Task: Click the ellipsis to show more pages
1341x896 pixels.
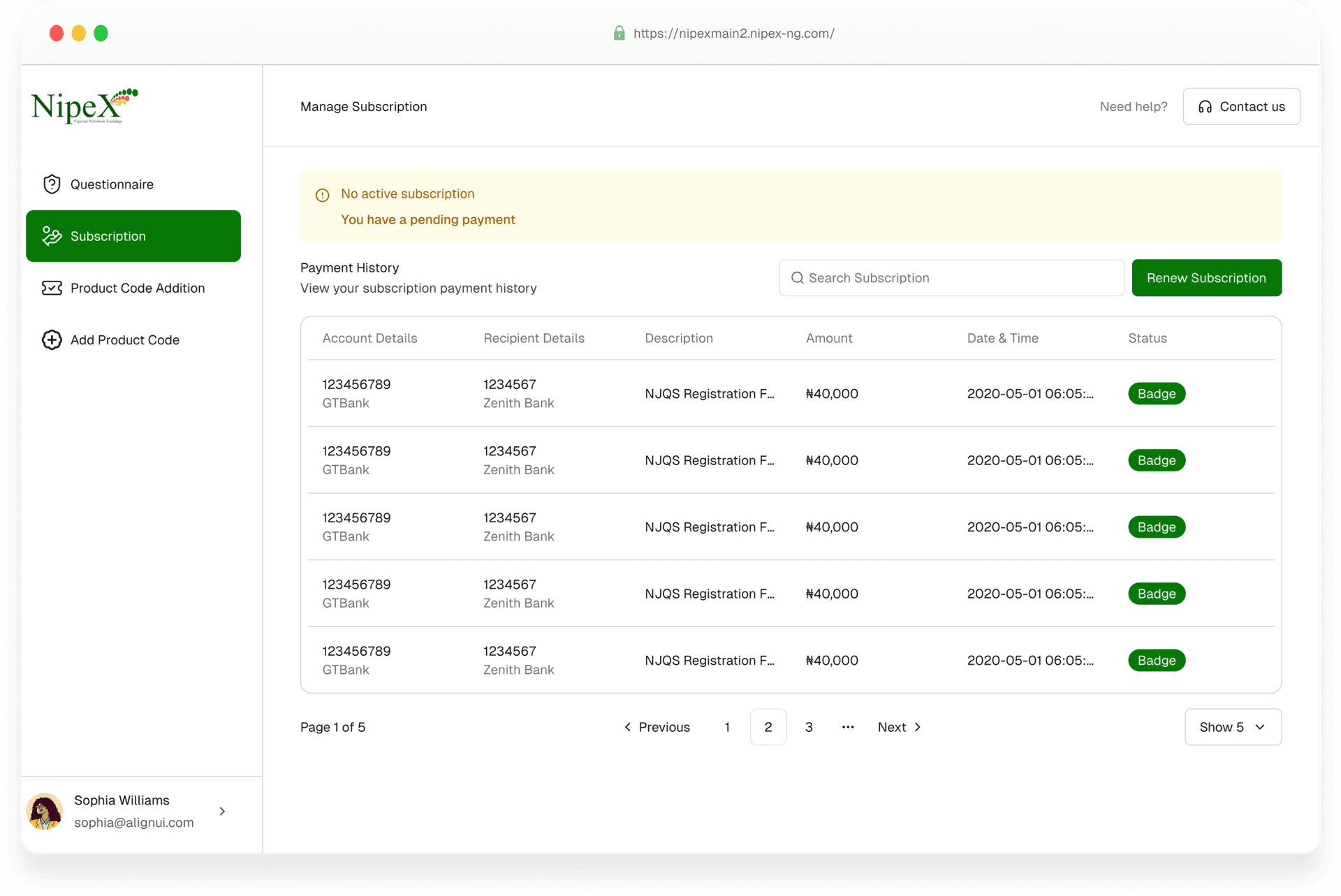Action: coord(848,727)
